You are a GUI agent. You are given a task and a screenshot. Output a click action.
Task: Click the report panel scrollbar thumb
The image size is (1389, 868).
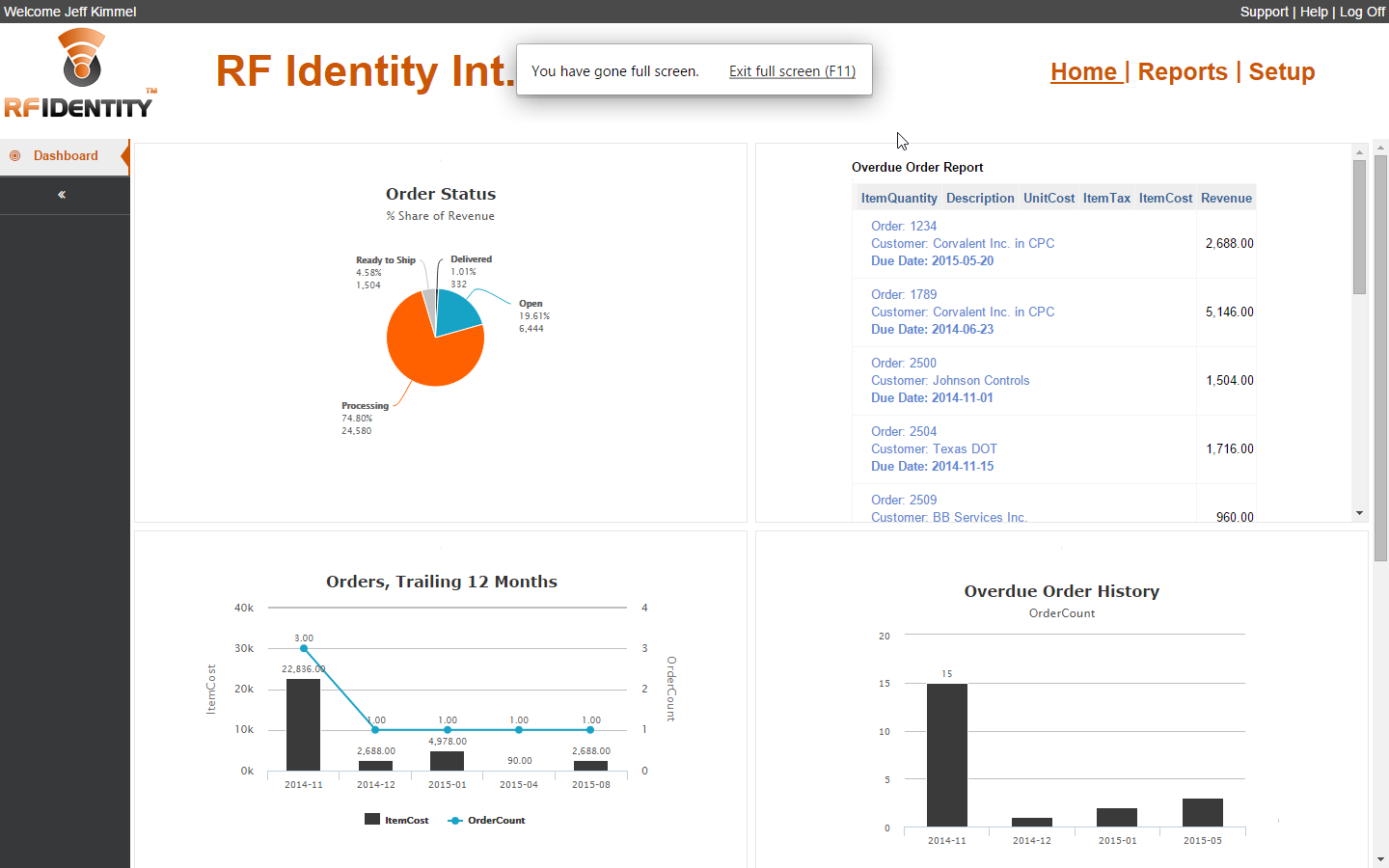pyautogui.click(x=1359, y=227)
